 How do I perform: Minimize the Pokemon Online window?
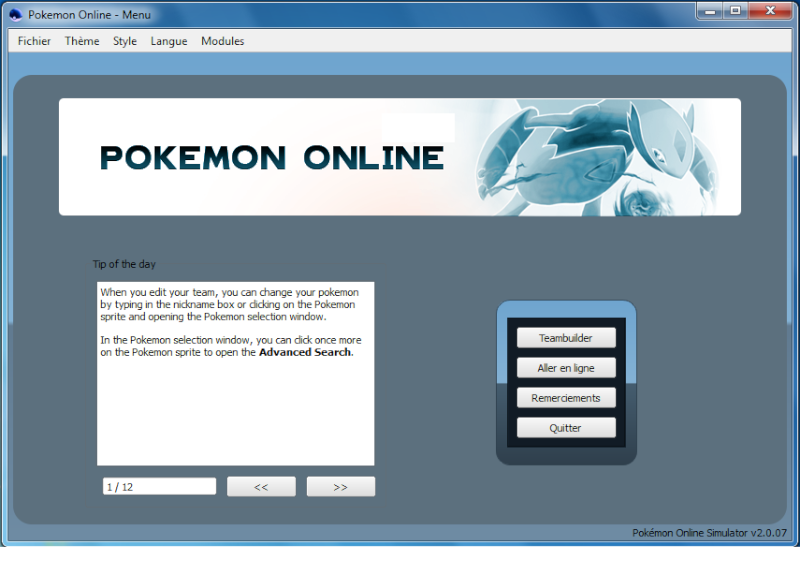[x=710, y=11]
